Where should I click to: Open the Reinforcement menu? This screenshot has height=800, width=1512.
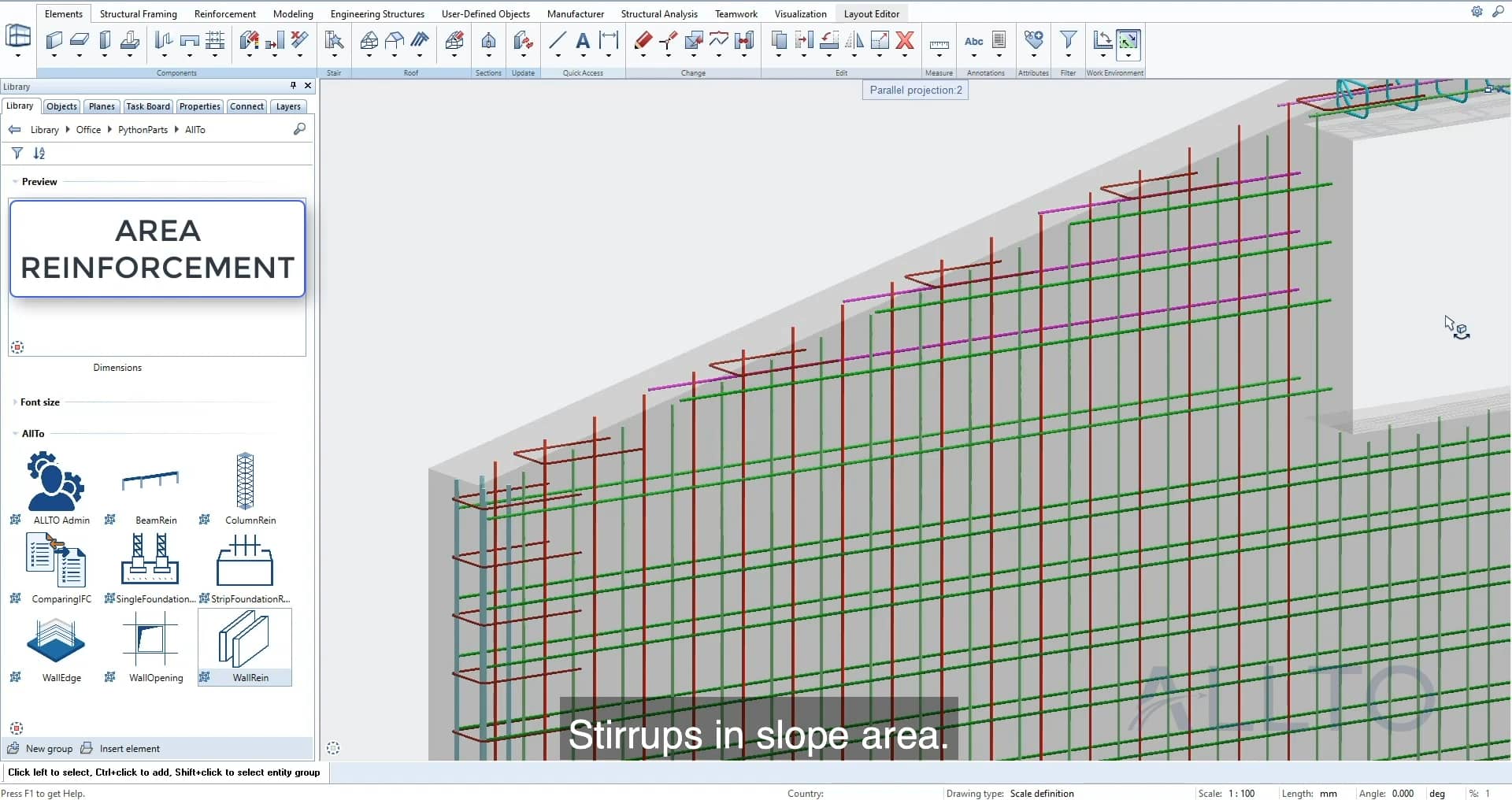pyautogui.click(x=224, y=13)
